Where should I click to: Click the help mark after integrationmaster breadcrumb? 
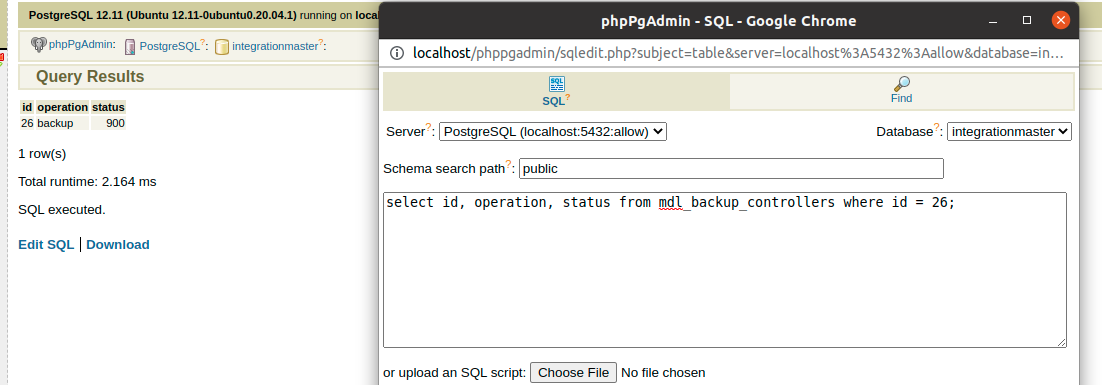(321, 43)
